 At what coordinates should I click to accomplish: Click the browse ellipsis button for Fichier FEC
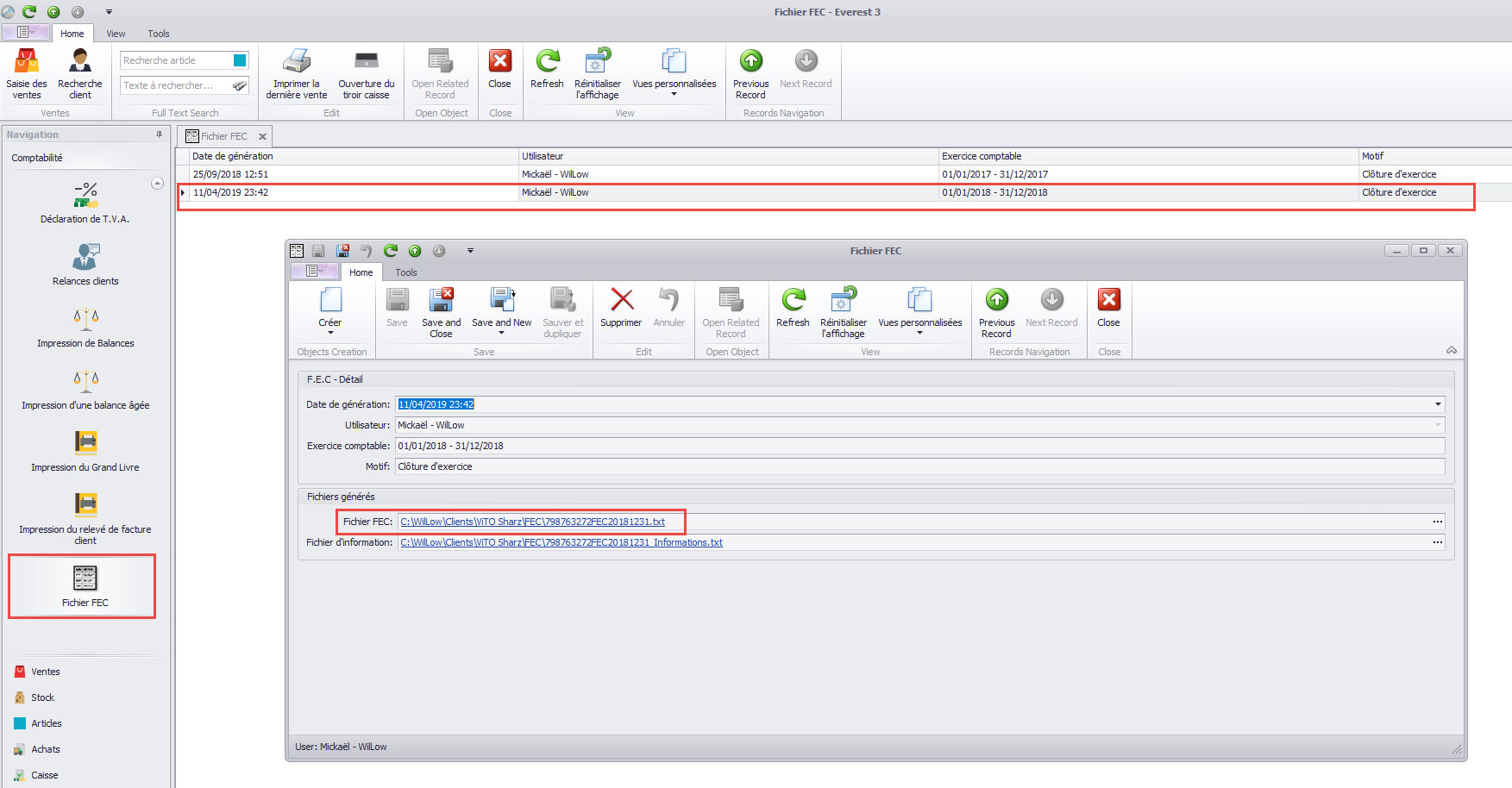(1438, 522)
